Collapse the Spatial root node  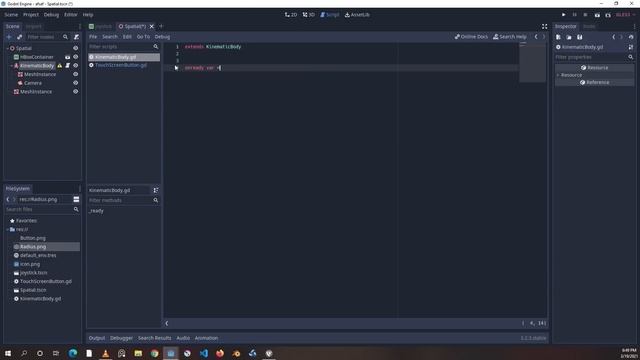point(7,48)
